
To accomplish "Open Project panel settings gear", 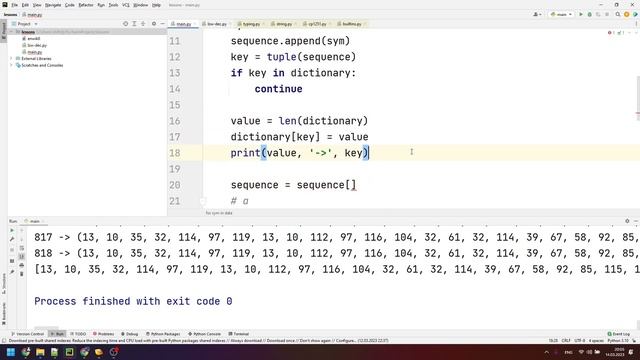I will tap(154, 24).
